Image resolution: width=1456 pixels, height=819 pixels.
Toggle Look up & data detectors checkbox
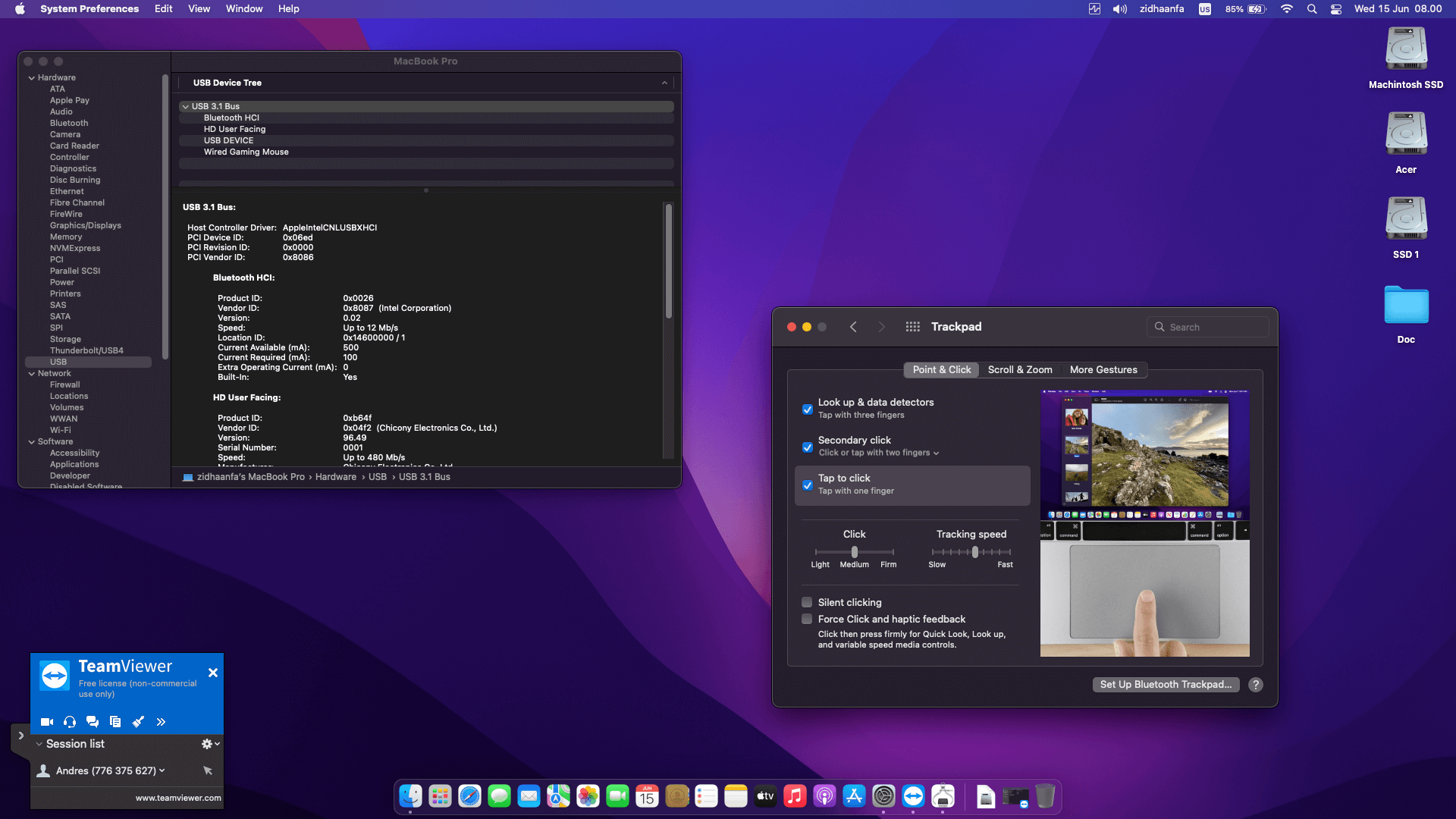(x=808, y=409)
